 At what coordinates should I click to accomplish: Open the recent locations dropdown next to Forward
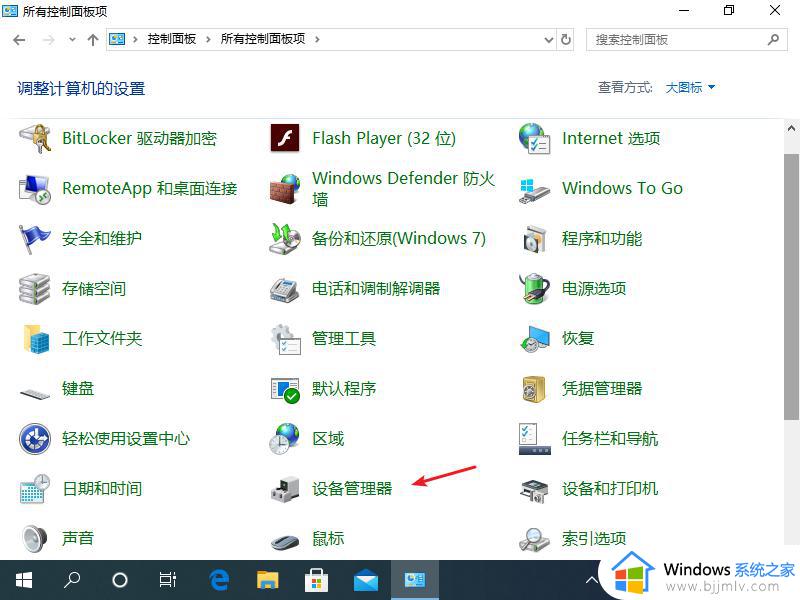coord(72,39)
